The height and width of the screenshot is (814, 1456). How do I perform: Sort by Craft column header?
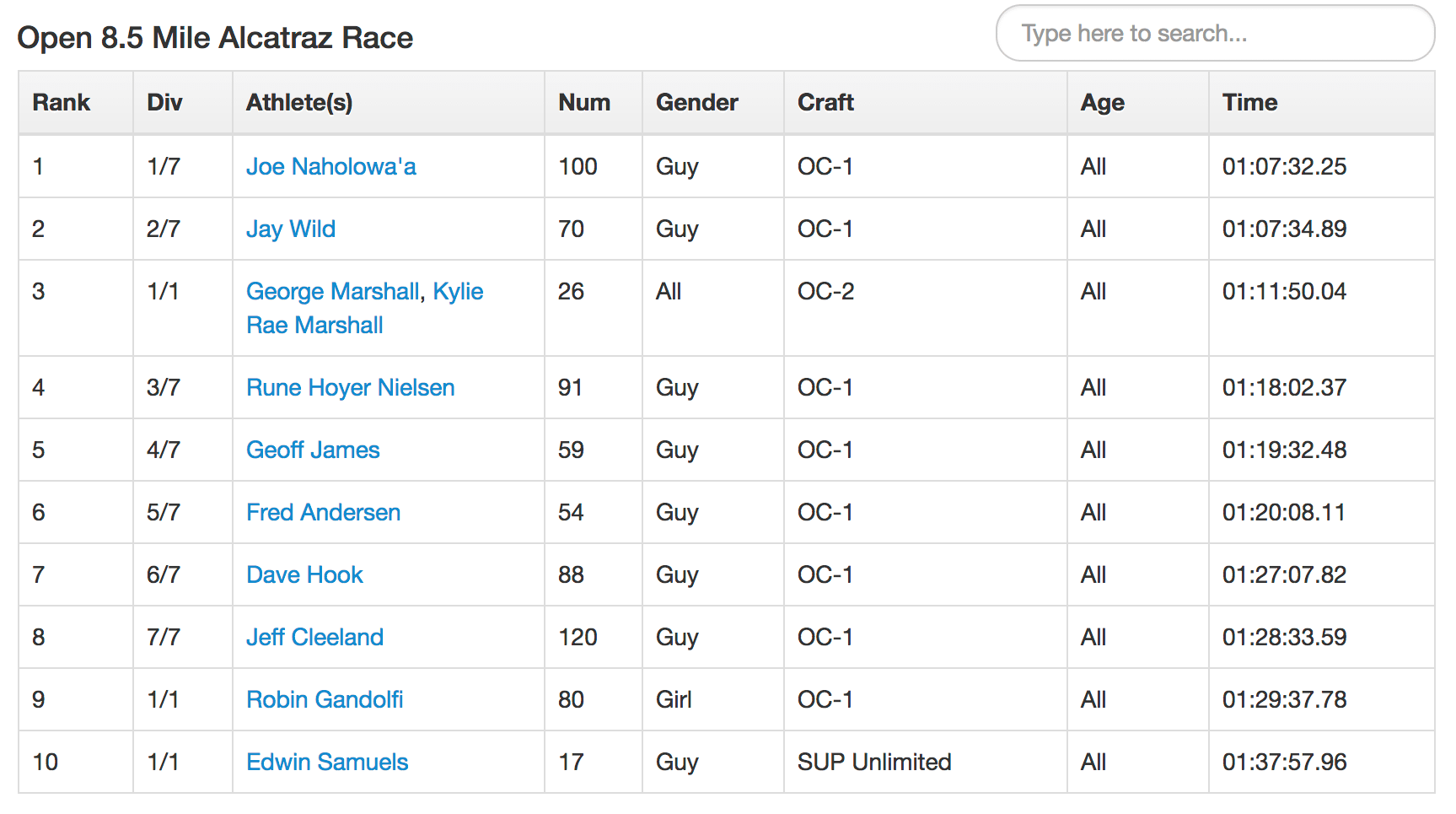pyautogui.click(x=826, y=103)
